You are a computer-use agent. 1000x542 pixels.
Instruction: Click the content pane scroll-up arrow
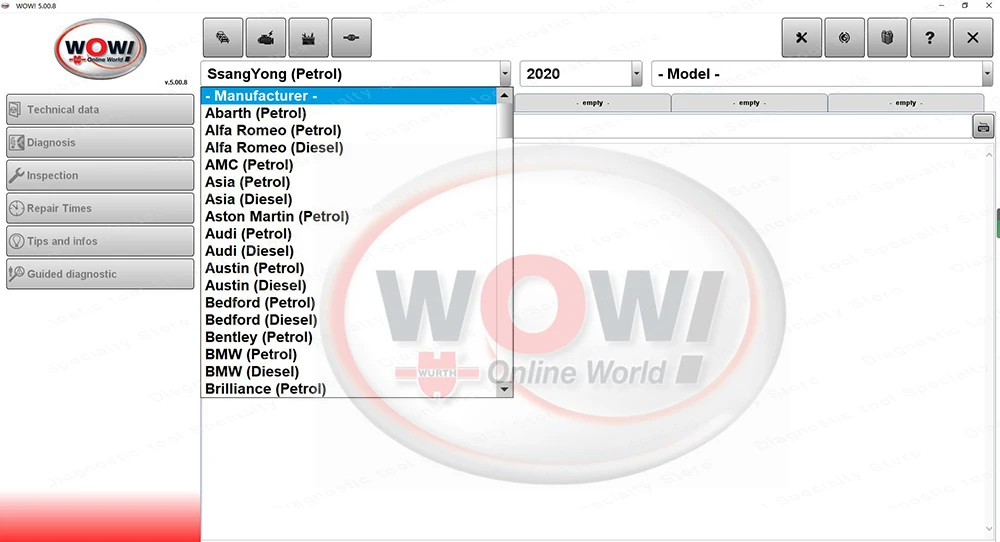pos(989,154)
